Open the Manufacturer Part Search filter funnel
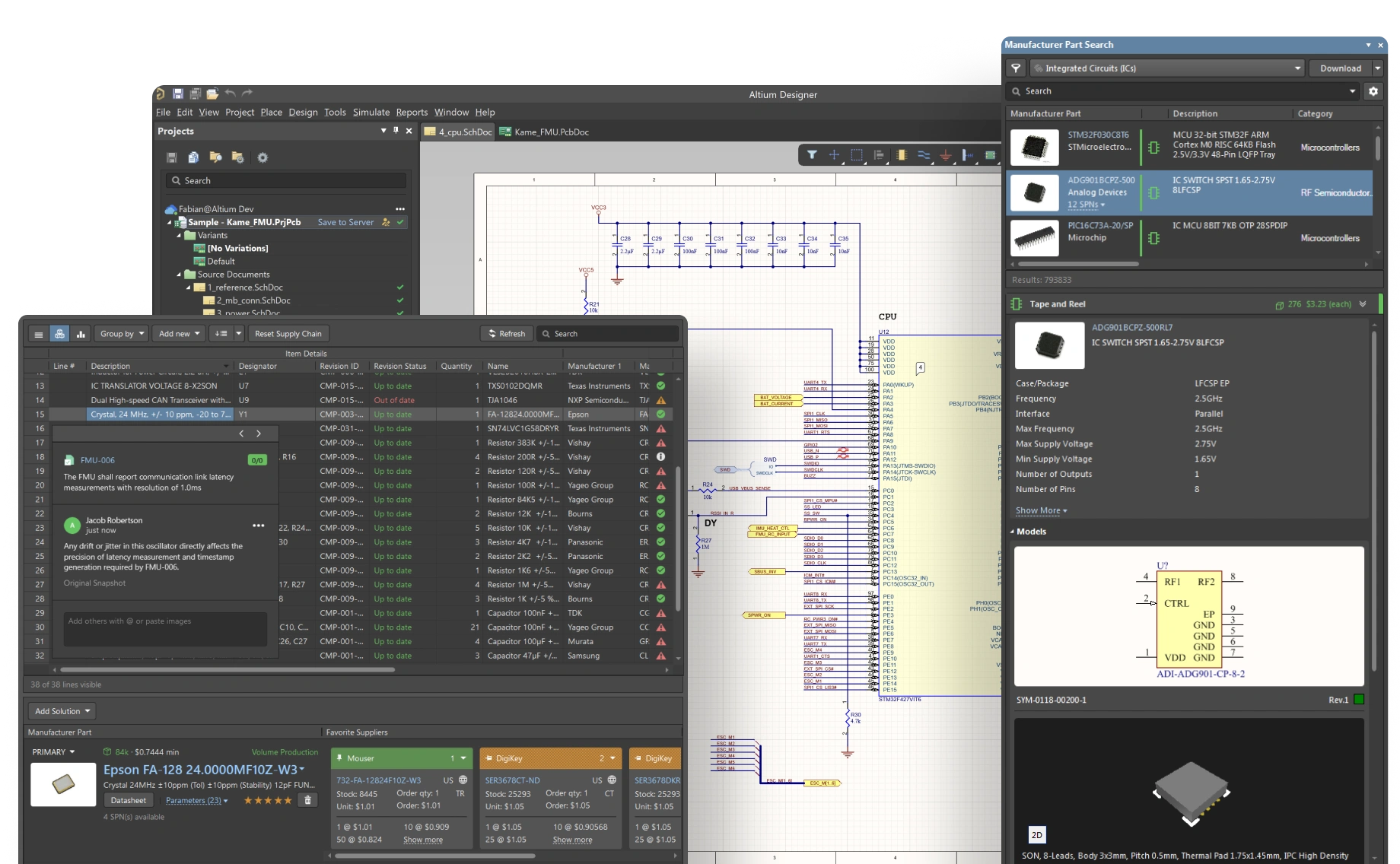Screen dimensions: 1400x864 click(x=1016, y=68)
